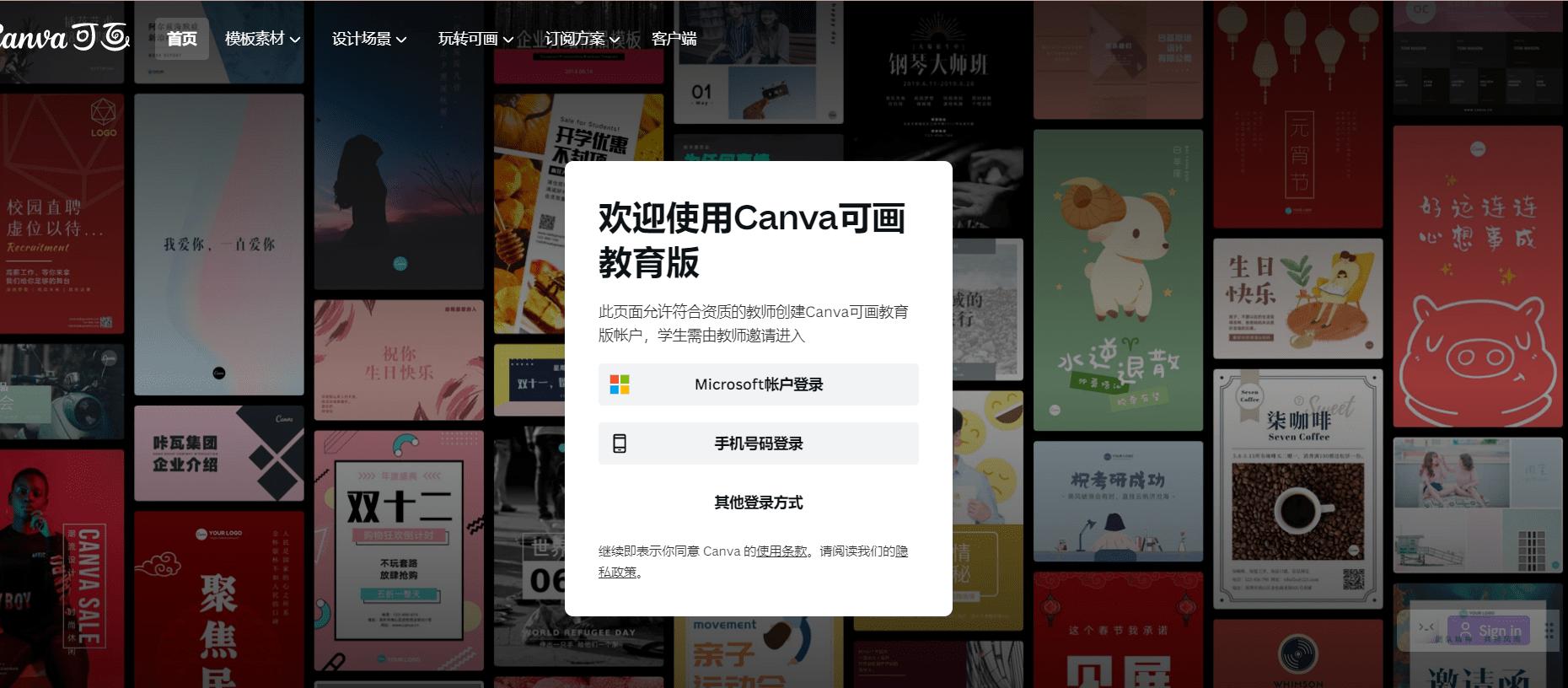
Task: Open the 好运连连心想事成 pig poster
Action: coord(1478,277)
